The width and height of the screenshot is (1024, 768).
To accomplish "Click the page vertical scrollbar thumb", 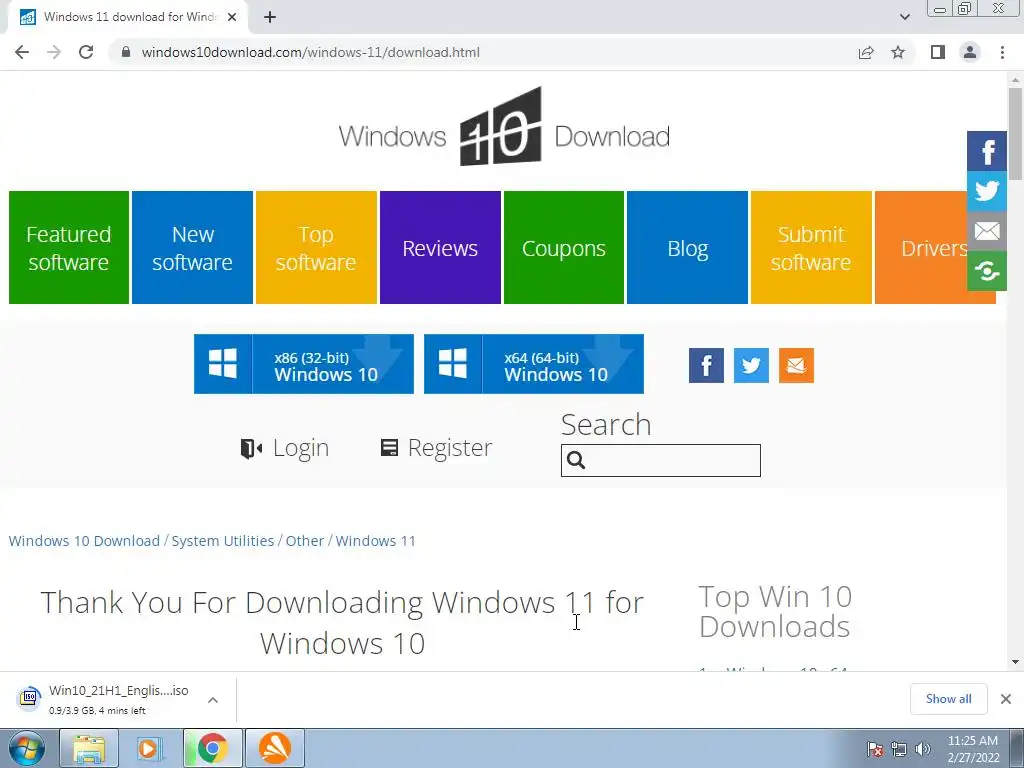I will pyautogui.click(x=1015, y=134).
